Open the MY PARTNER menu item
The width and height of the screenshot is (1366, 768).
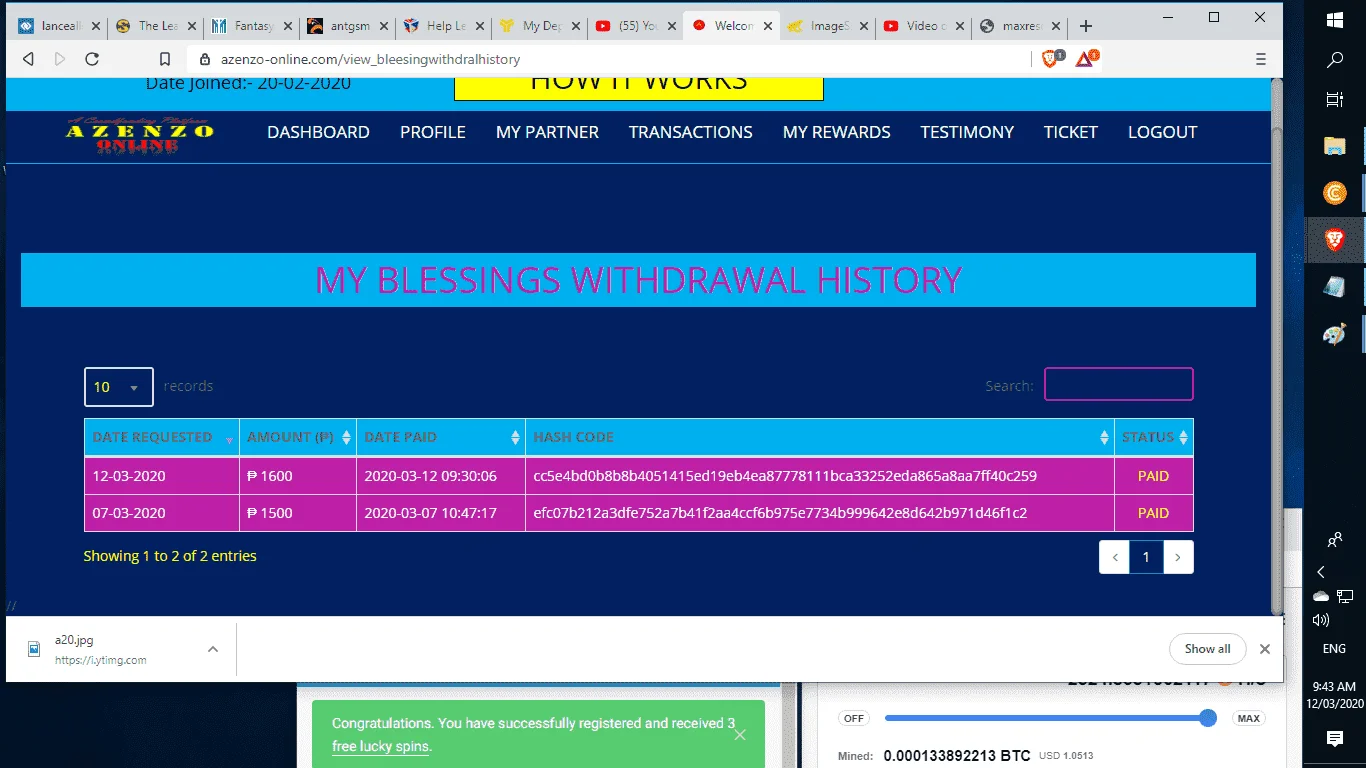(x=547, y=132)
